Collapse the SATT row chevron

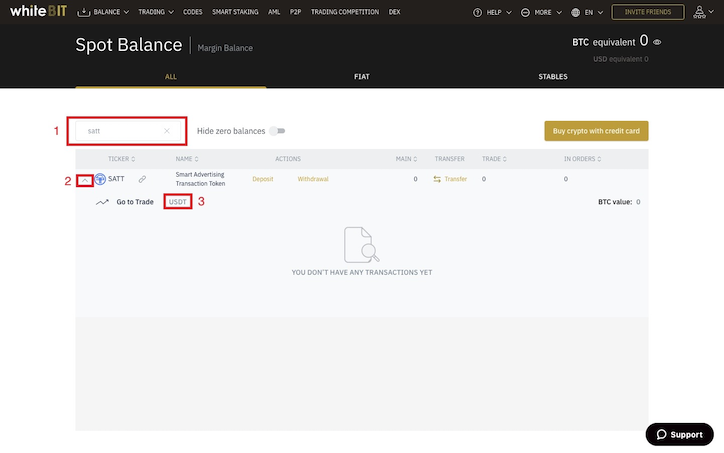[x=85, y=180]
